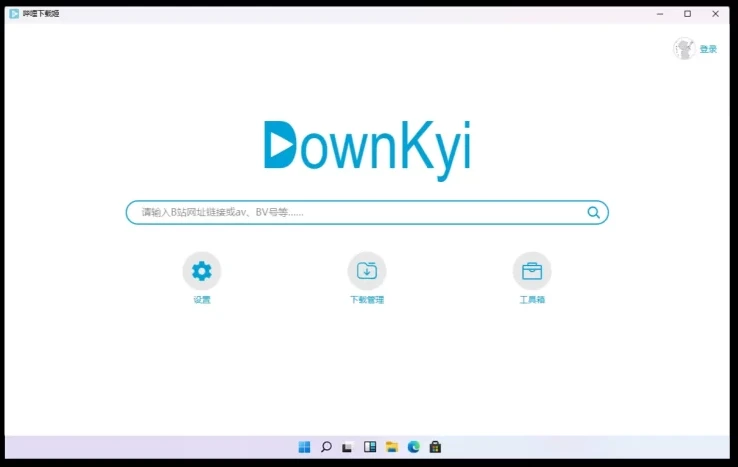Open the 工具箱 toolbox icon
Screen dimensions: 738x467
(x=532, y=271)
